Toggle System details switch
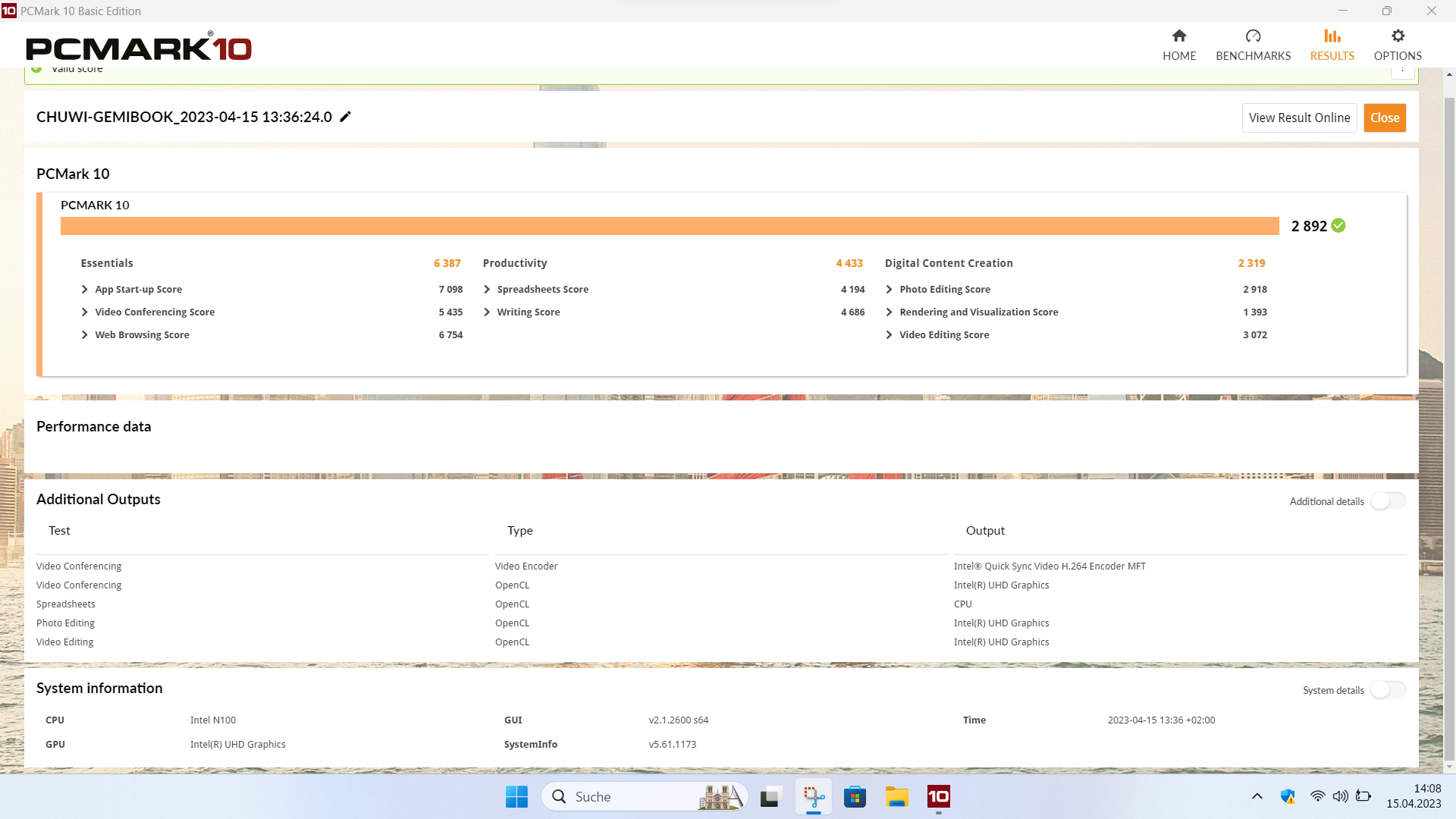Viewport: 1456px width, 819px height. click(x=1388, y=690)
